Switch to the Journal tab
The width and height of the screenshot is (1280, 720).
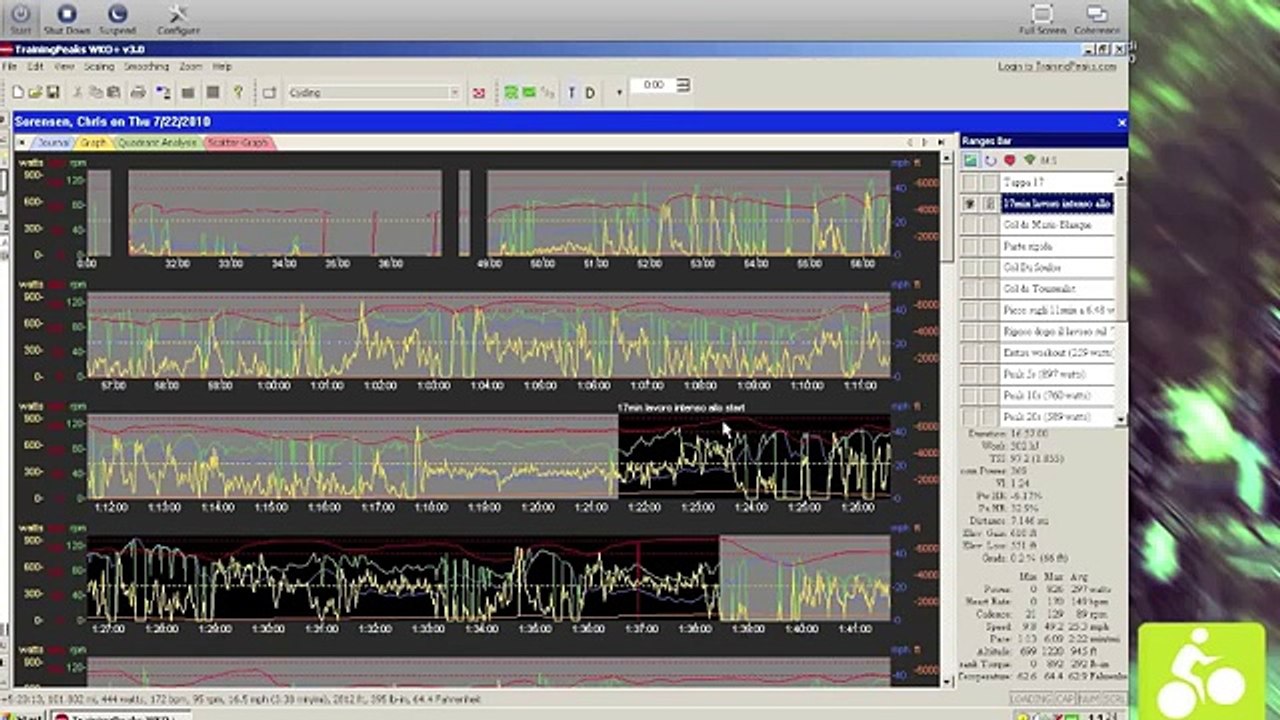pyautogui.click(x=53, y=143)
